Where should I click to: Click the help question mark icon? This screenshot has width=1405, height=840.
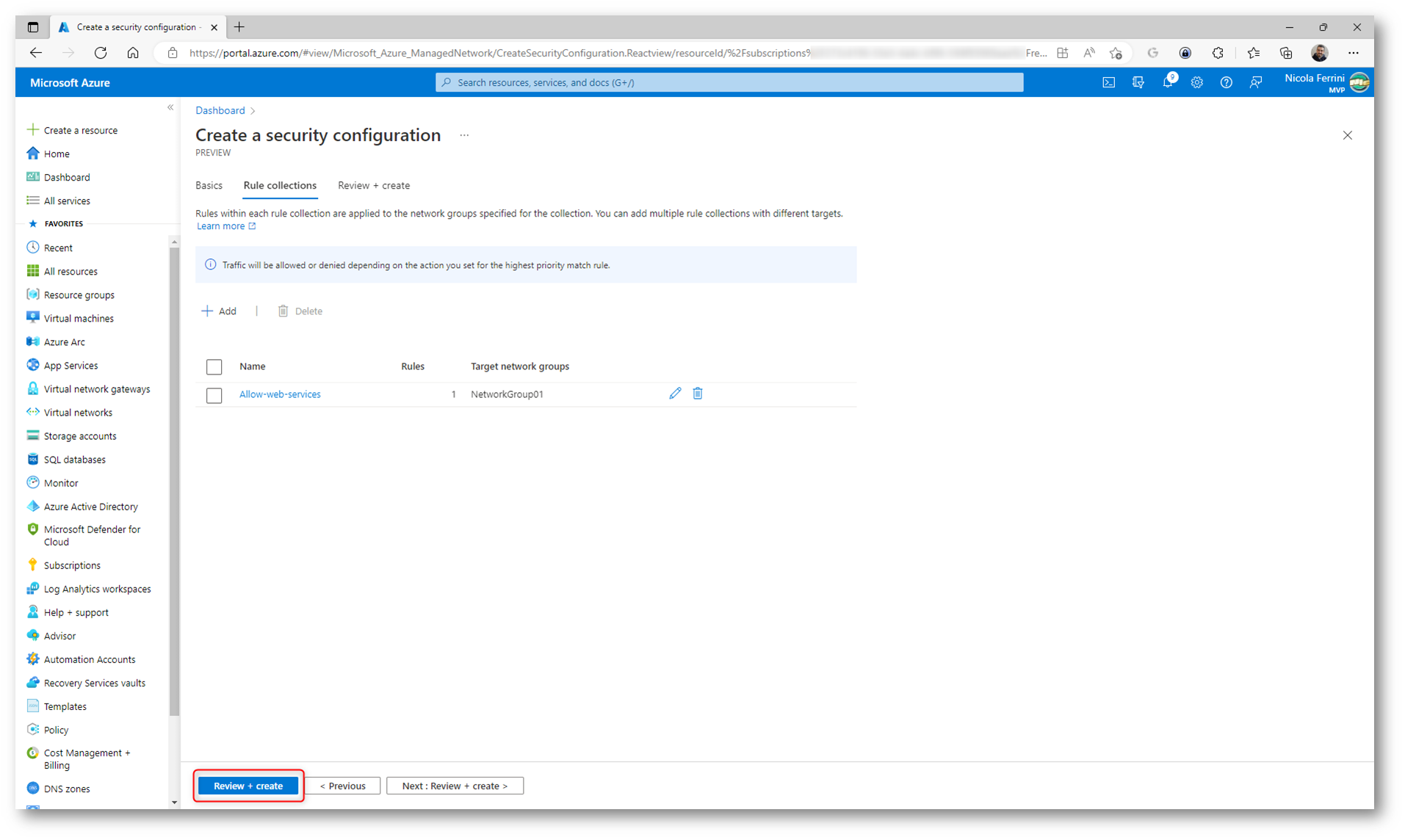click(1226, 82)
